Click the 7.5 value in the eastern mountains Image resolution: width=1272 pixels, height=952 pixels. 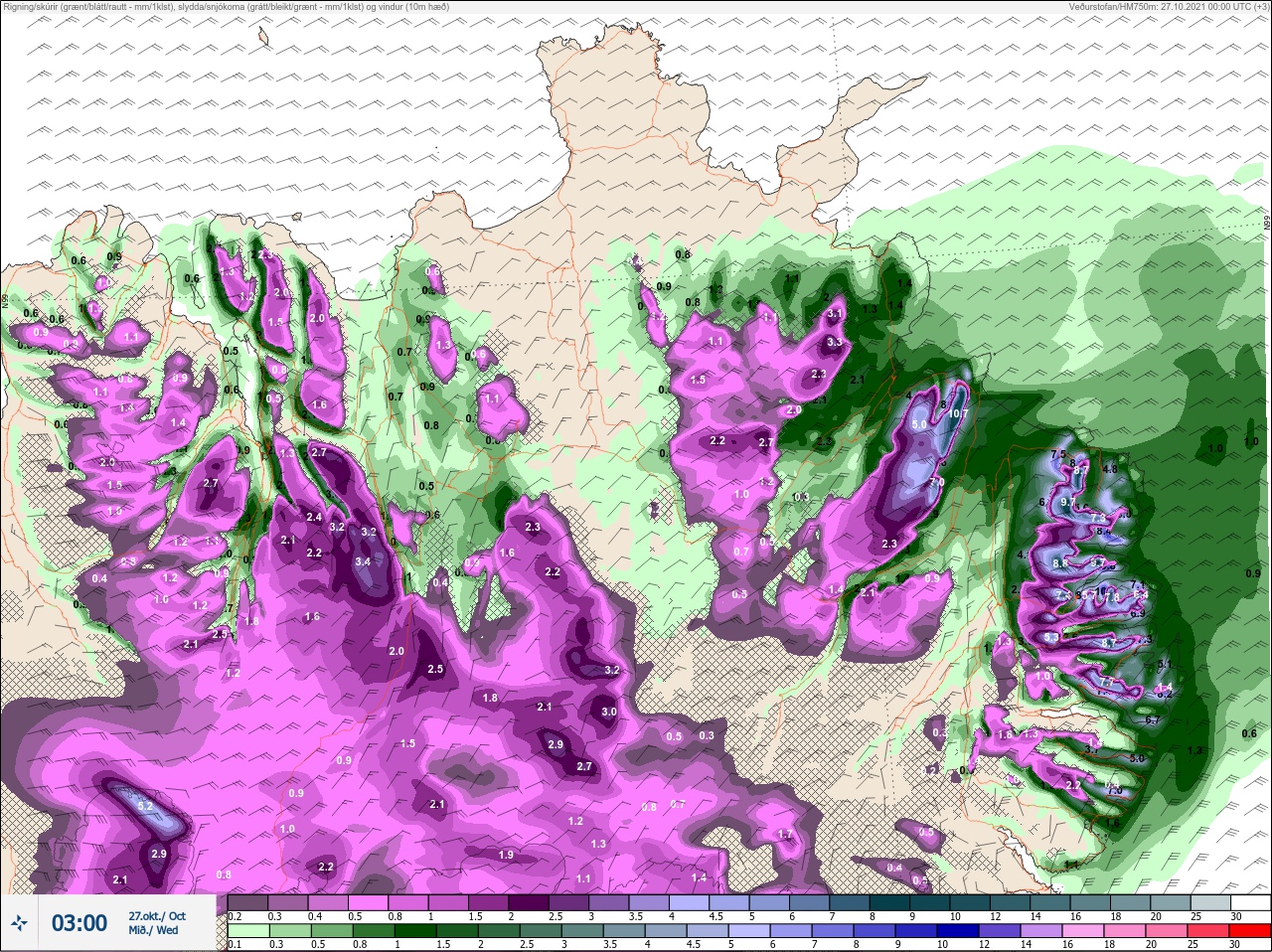1057,454
